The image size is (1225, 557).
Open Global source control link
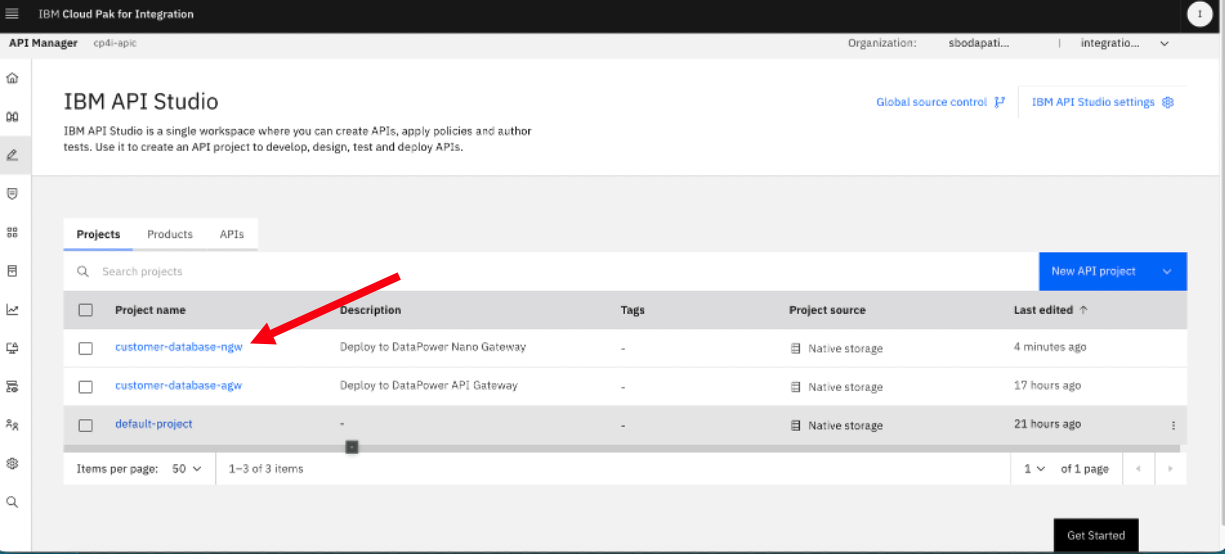[x=932, y=102]
